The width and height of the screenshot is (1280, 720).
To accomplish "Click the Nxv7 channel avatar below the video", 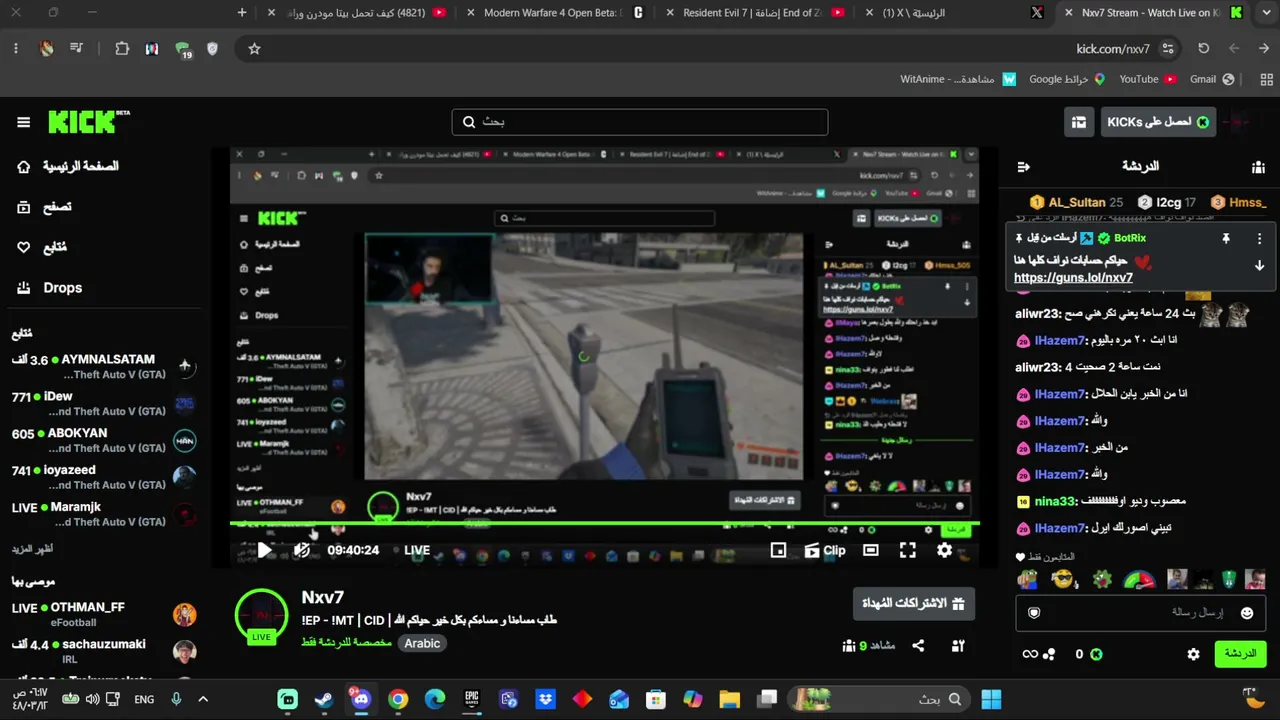I will coord(261,615).
